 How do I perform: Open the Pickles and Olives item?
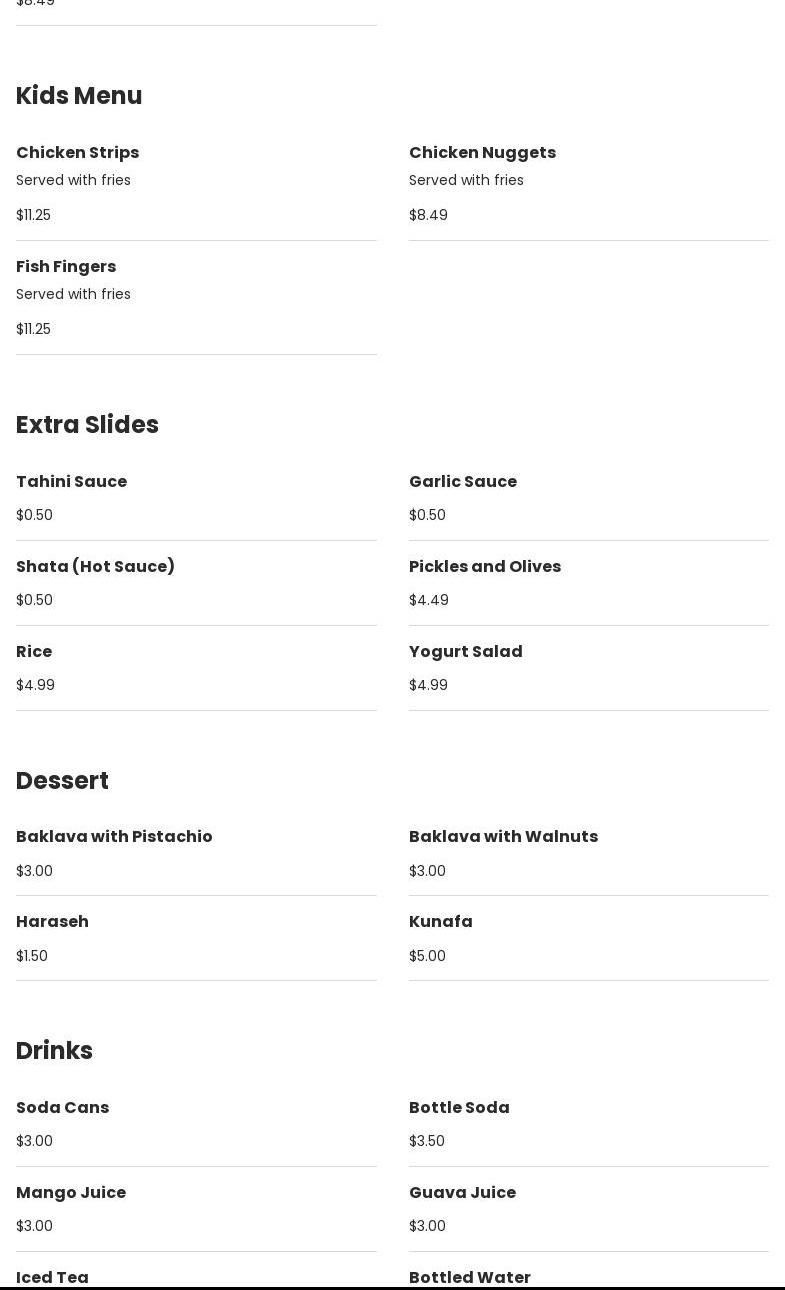(x=485, y=567)
